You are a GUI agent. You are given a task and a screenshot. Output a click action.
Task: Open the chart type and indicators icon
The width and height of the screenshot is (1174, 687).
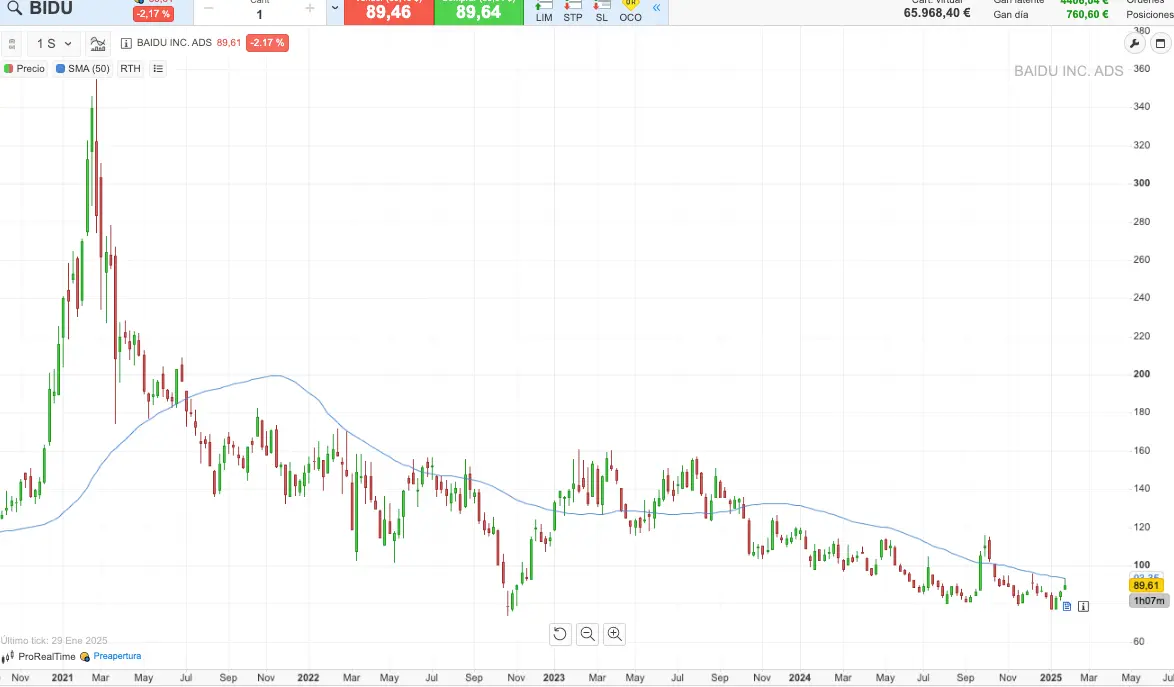pos(98,43)
